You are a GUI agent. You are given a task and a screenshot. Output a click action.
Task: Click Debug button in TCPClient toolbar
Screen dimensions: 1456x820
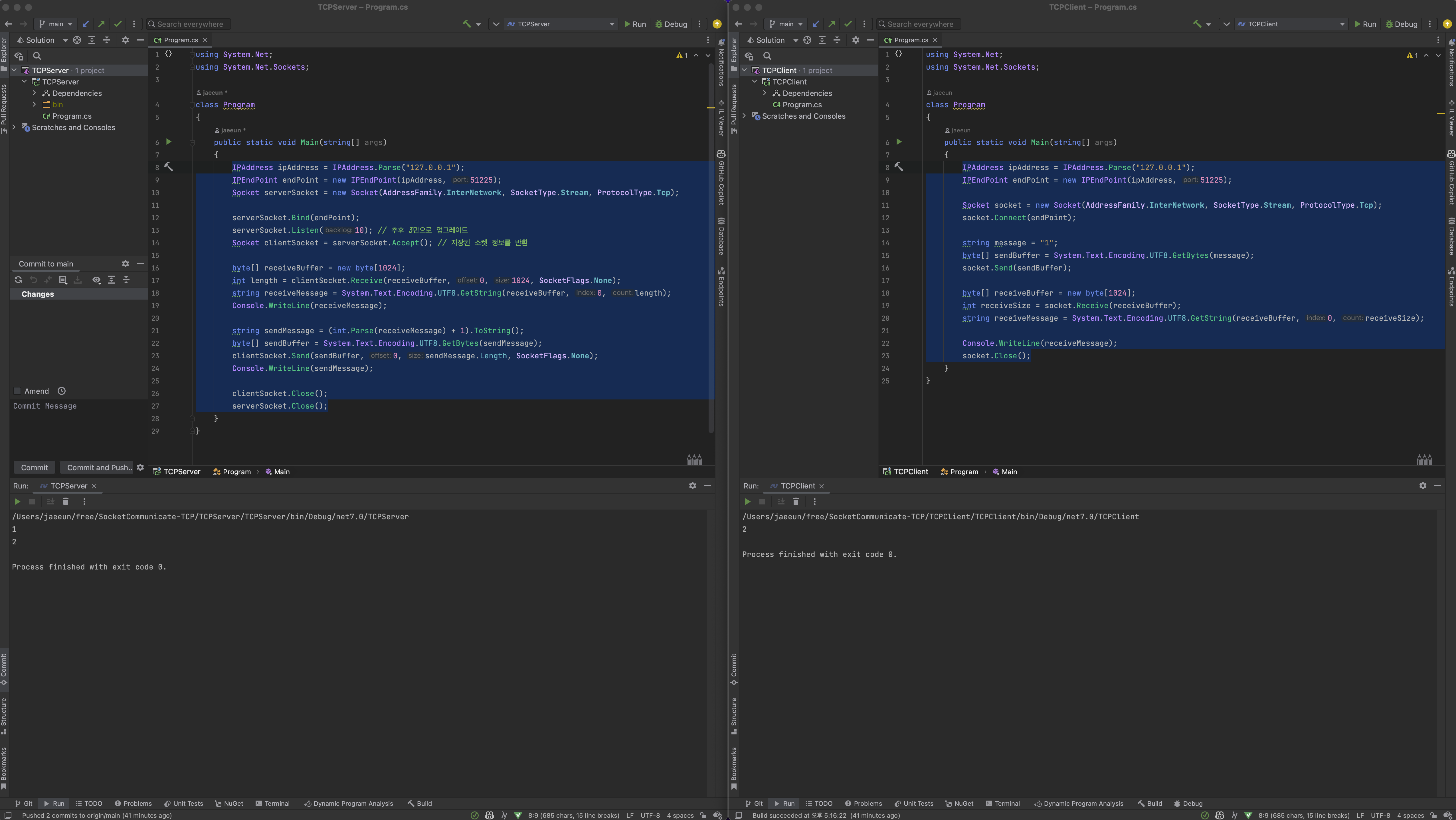click(x=1401, y=24)
